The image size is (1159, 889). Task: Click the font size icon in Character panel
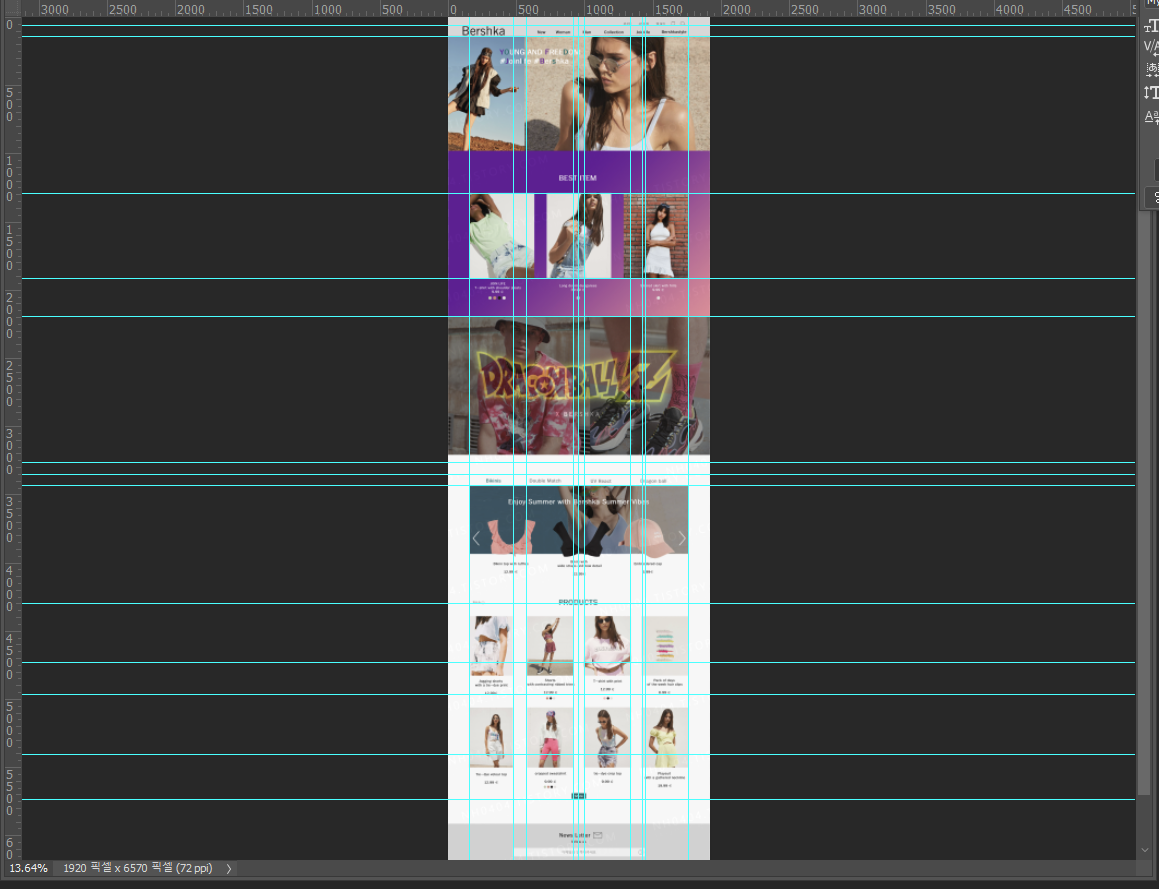point(1151,26)
